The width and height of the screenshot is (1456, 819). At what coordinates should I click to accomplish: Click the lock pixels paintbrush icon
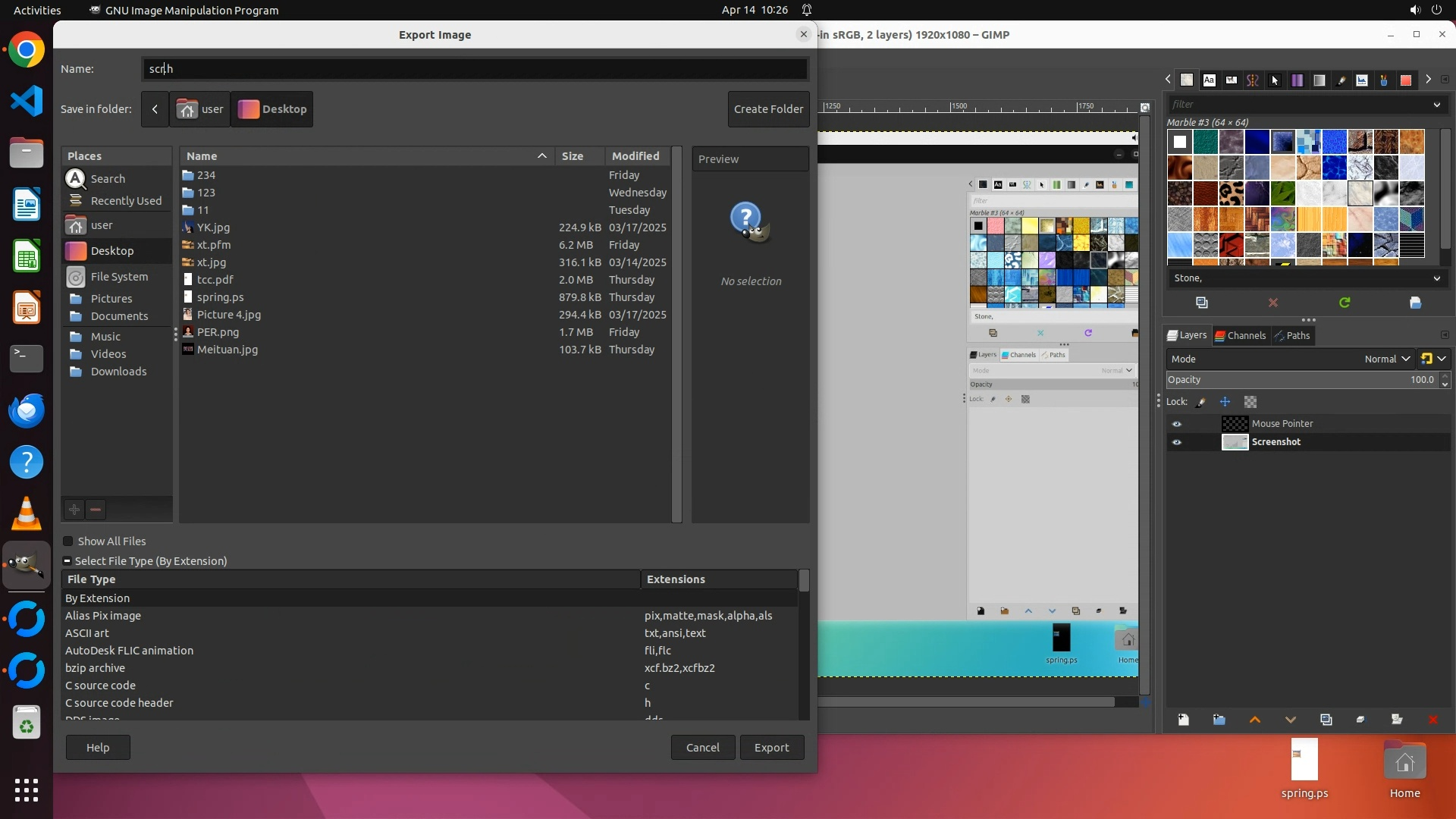pyautogui.click(x=1200, y=402)
